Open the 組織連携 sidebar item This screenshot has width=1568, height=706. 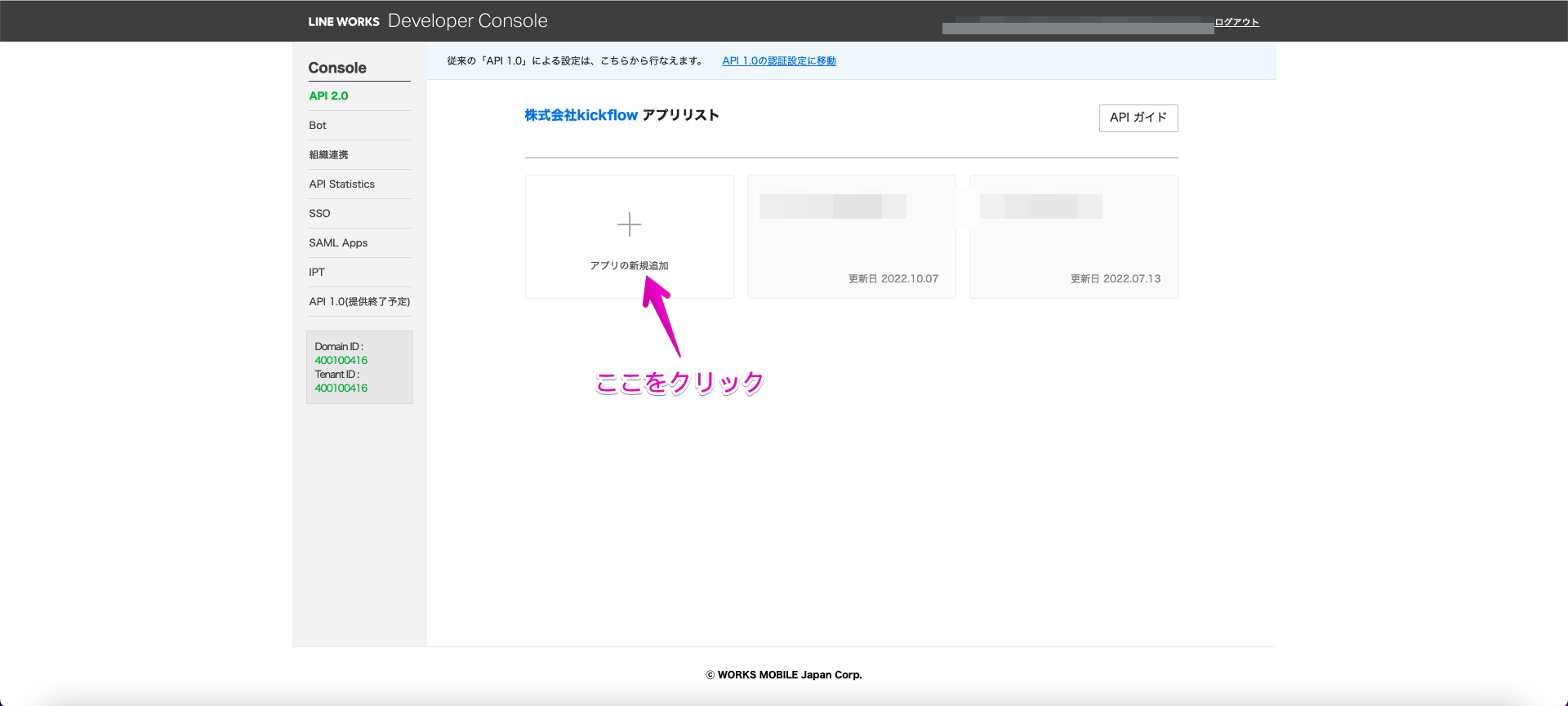click(x=328, y=154)
